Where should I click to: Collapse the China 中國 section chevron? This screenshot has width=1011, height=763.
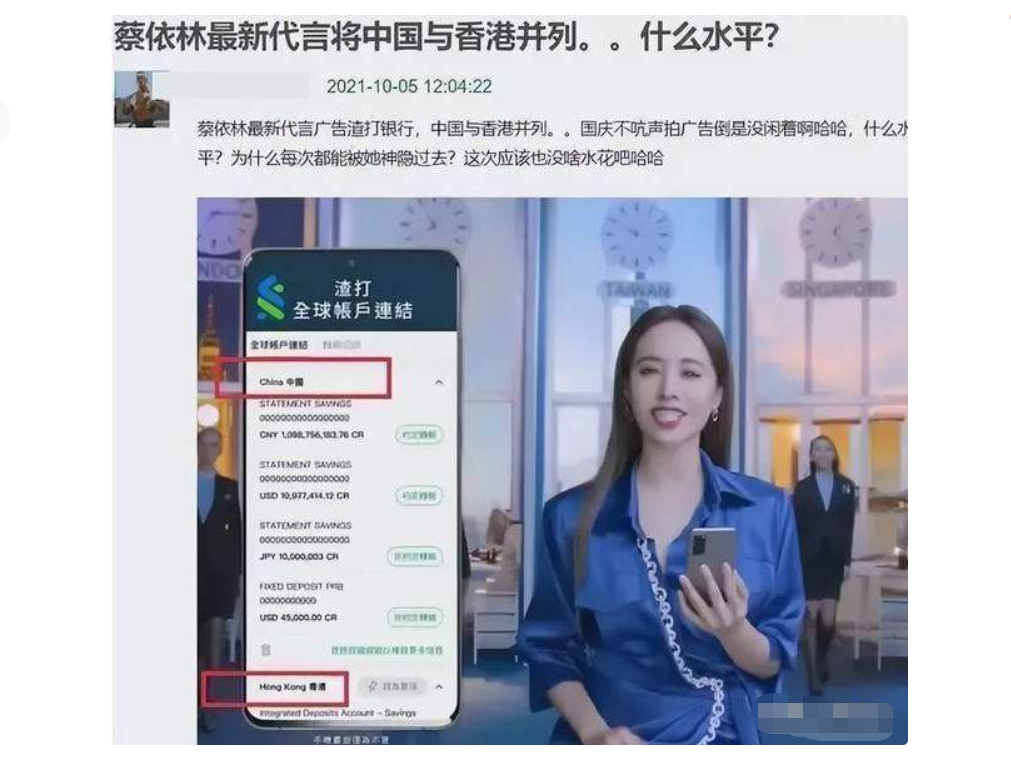point(439,382)
